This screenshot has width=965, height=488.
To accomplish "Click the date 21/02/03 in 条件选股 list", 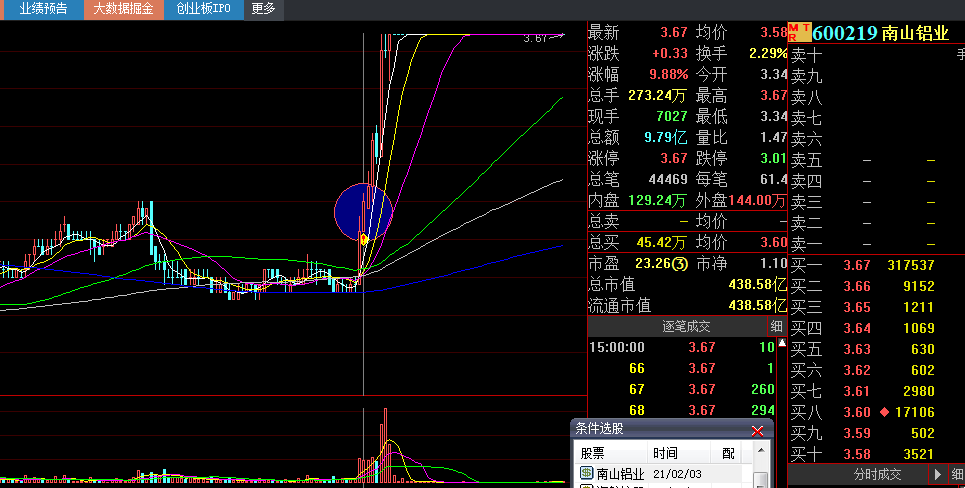I will [x=677, y=474].
